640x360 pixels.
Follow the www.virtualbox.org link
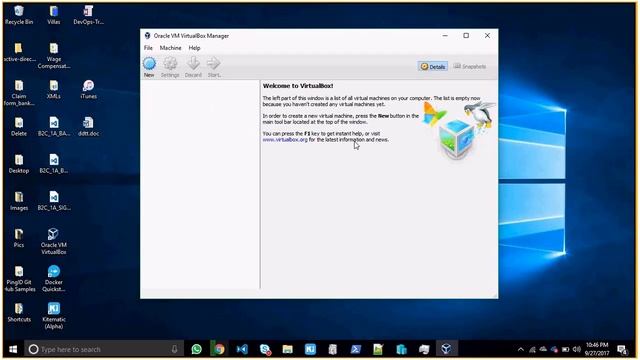pos(285,140)
